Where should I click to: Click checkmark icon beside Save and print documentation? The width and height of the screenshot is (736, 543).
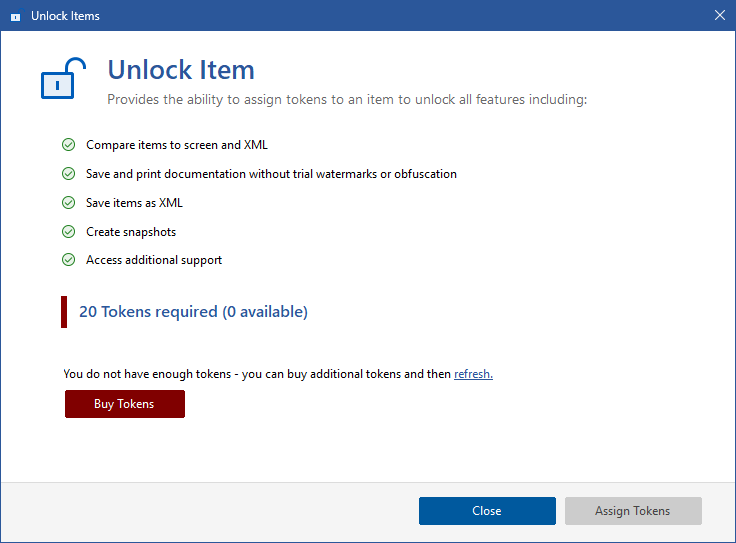[68, 174]
